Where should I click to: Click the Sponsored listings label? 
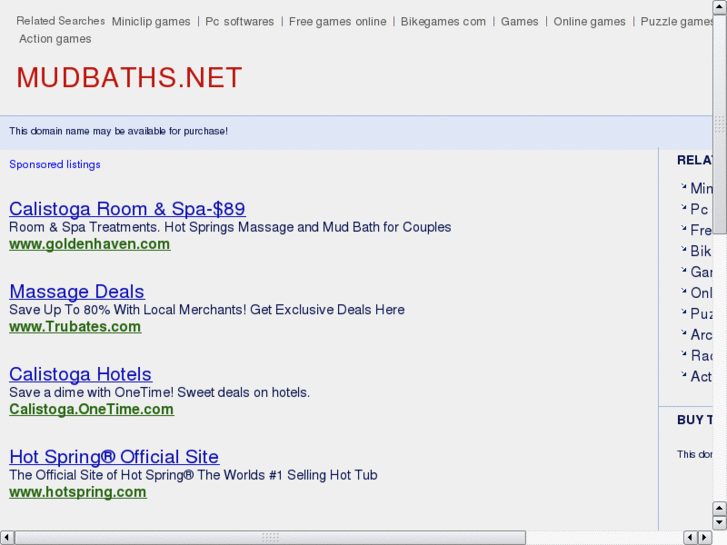(x=55, y=164)
